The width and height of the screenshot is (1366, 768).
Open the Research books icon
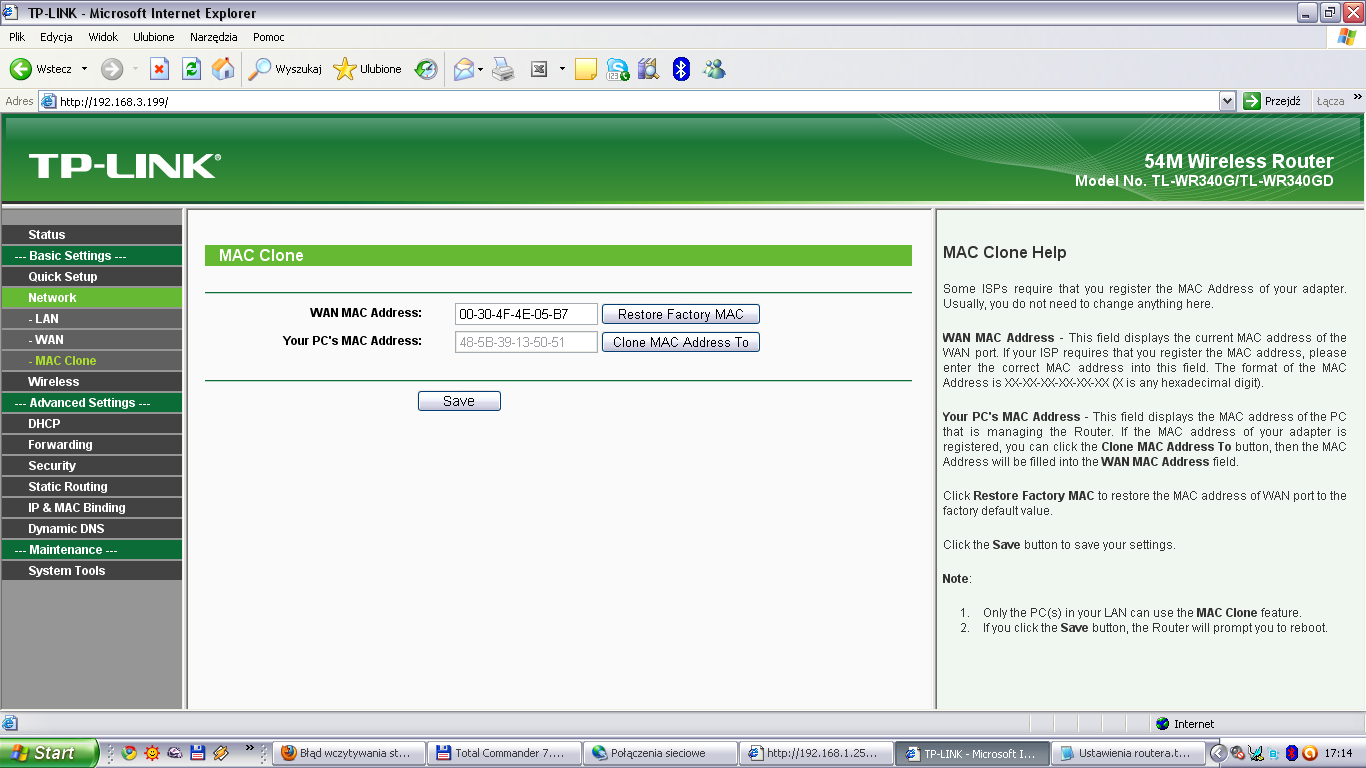[x=649, y=69]
